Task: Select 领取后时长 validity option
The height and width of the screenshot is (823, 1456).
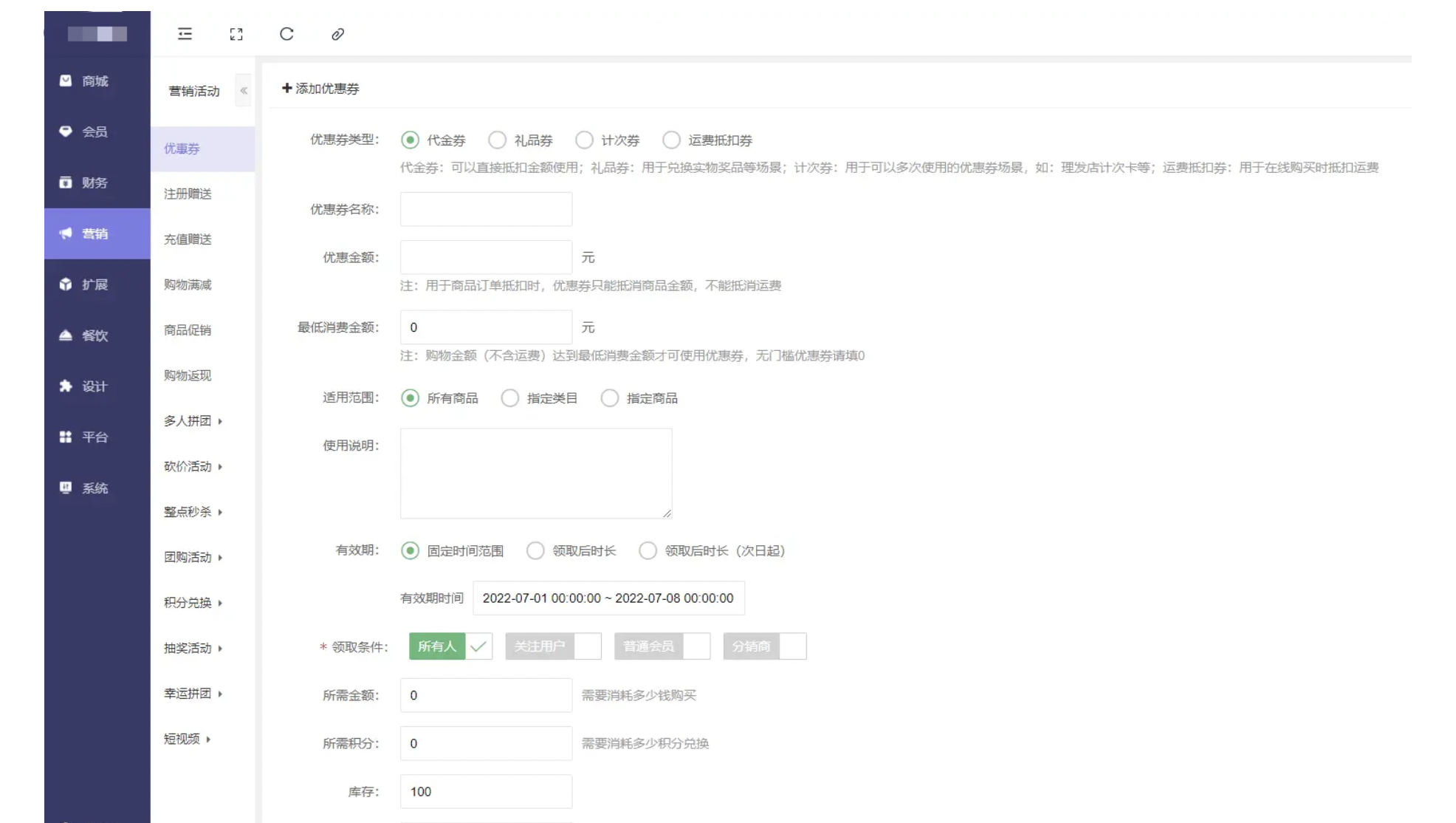Action: (535, 551)
